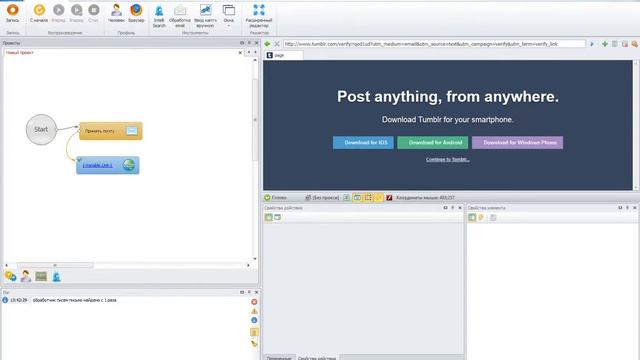Toggle yellow warning filter in log panel
Screen dimensions: 640x360
click(x=254, y=311)
